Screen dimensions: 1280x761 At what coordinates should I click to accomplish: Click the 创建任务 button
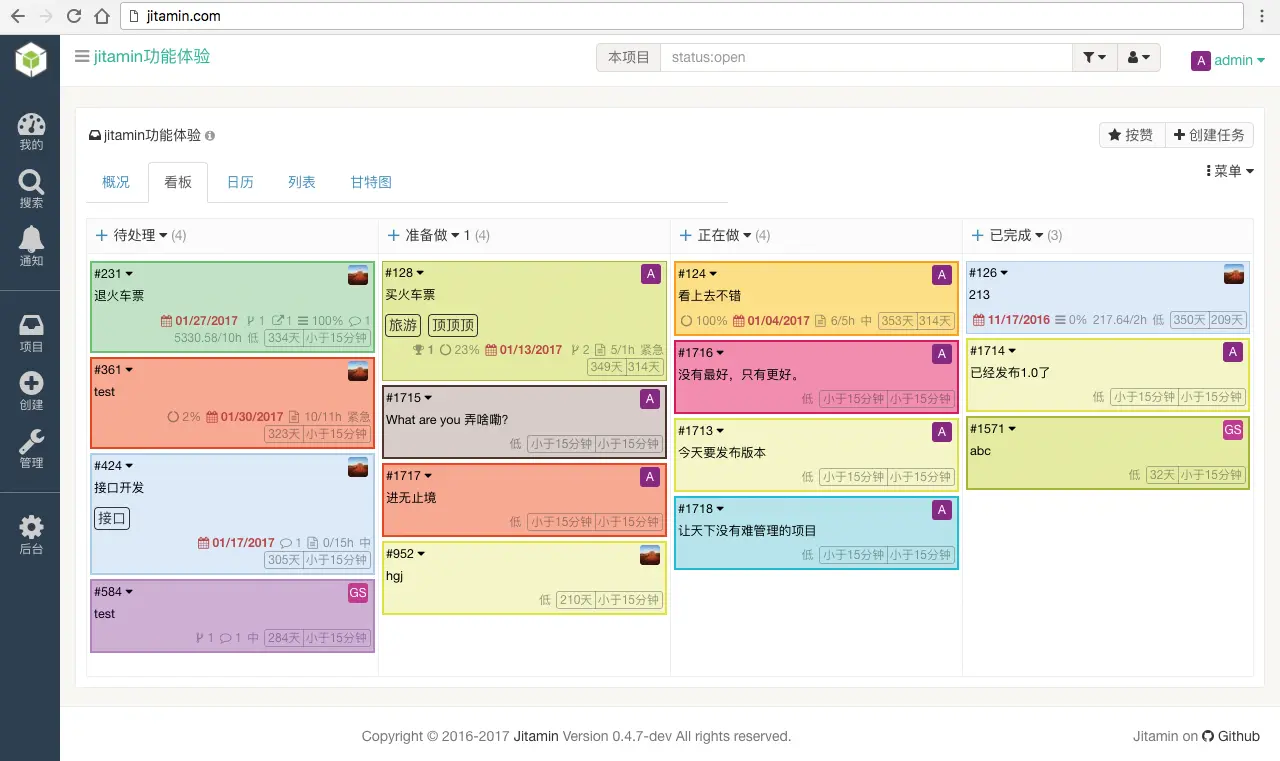click(1209, 135)
